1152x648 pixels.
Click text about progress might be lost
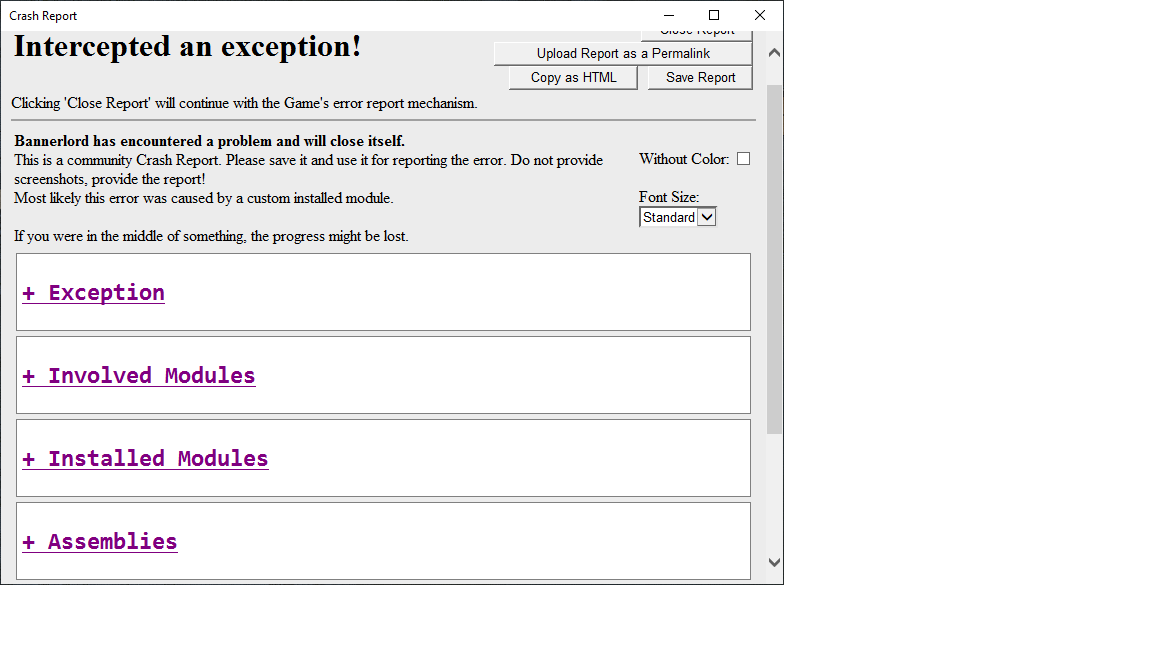[211, 237]
